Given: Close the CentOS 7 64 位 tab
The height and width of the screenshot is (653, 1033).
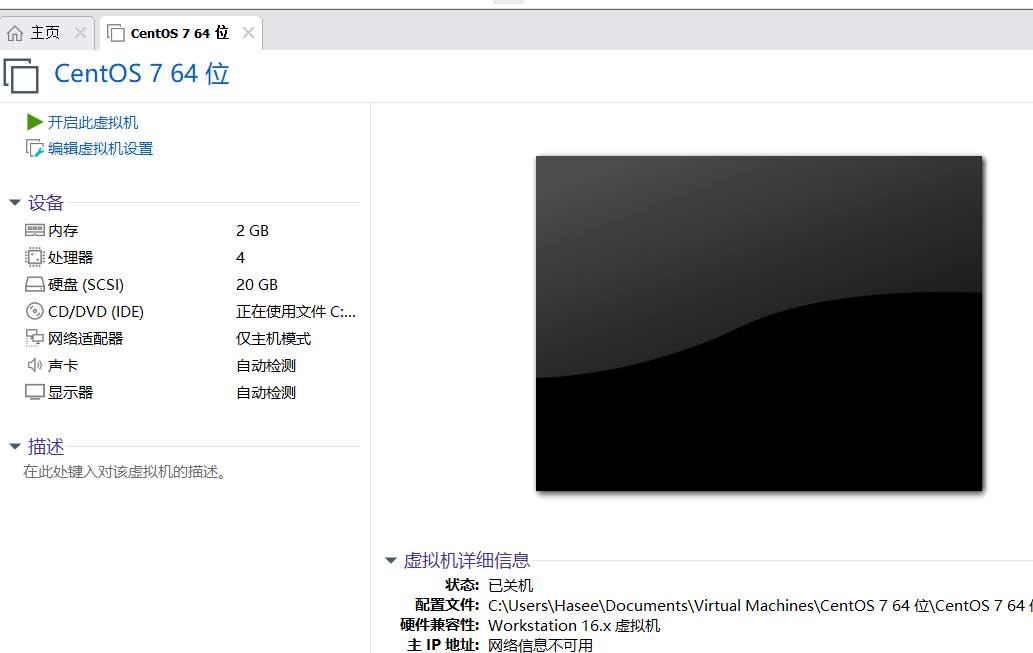Looking at the screenshot, I should (248, 32).
